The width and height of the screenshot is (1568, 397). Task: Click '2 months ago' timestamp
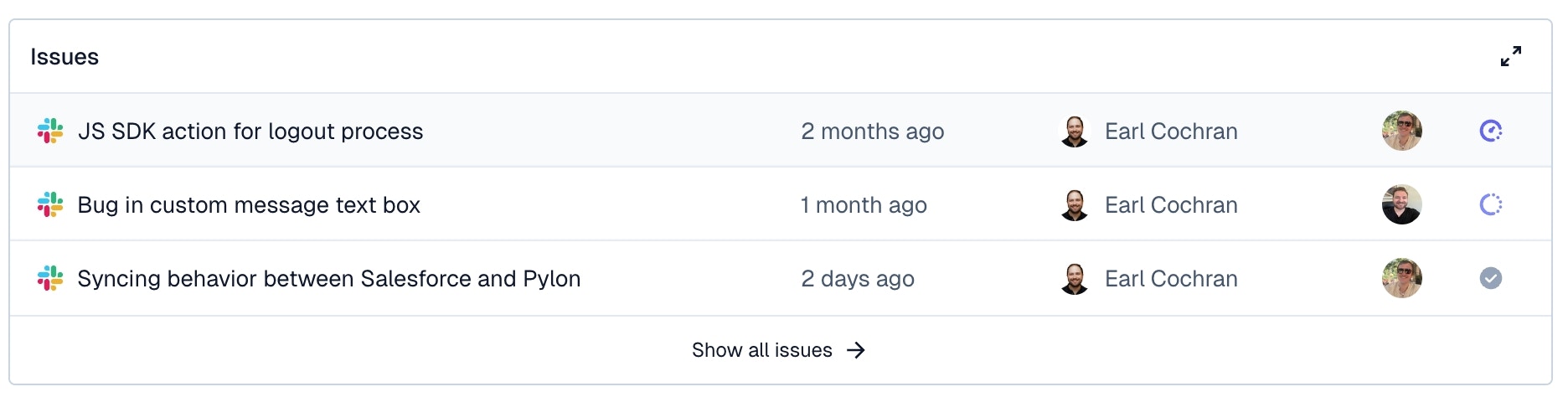point(873,131)
